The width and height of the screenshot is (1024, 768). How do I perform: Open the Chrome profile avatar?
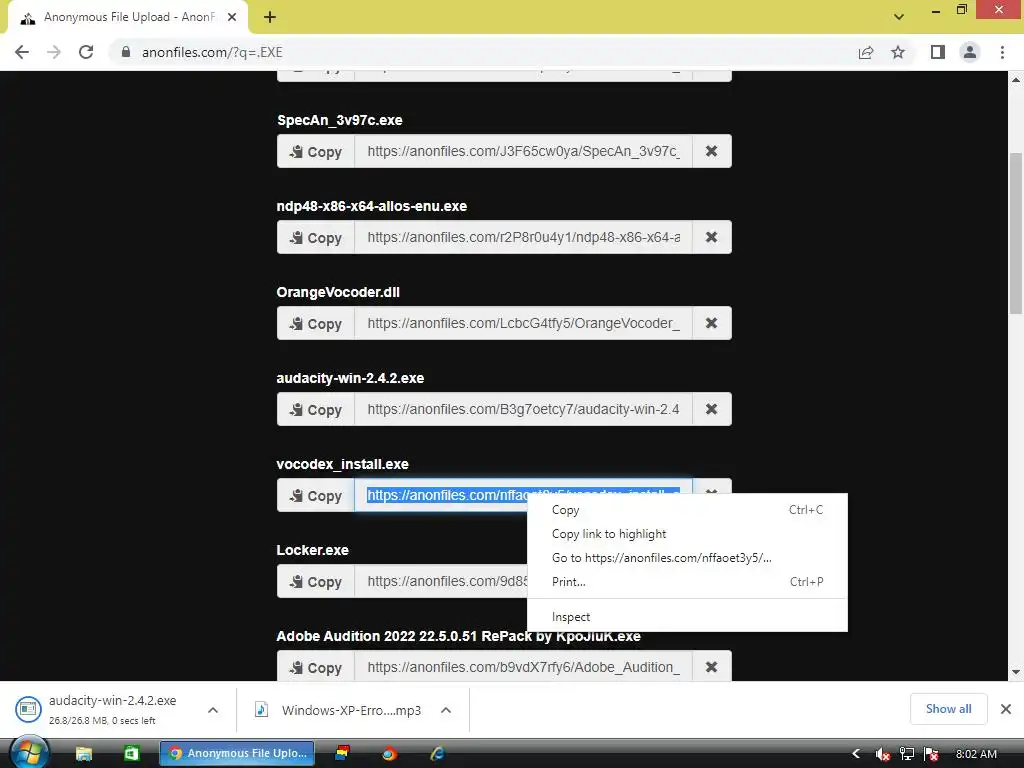(970, 52)
